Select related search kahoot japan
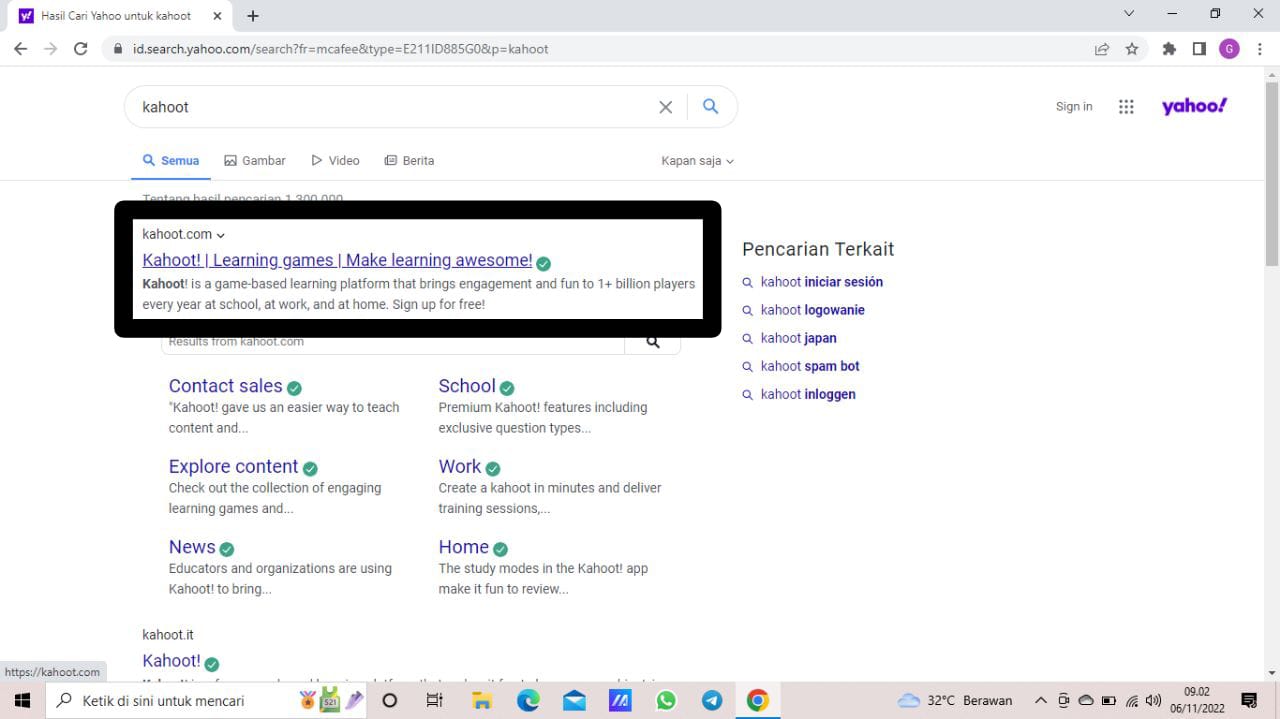This screenshot has width=1280, height=719. [798, 338]
